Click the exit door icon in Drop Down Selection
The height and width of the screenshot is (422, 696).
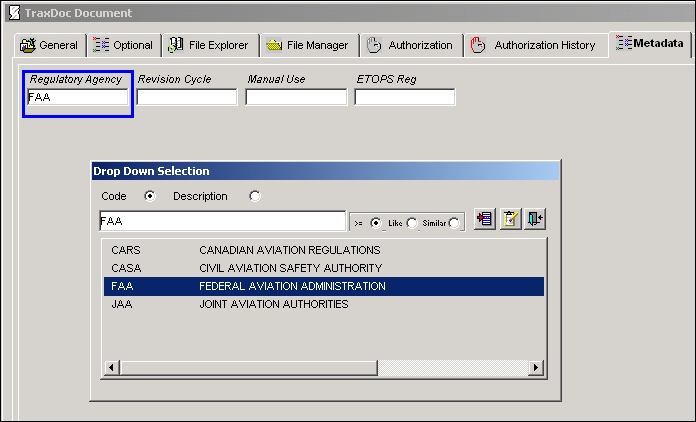pos(535,219)
